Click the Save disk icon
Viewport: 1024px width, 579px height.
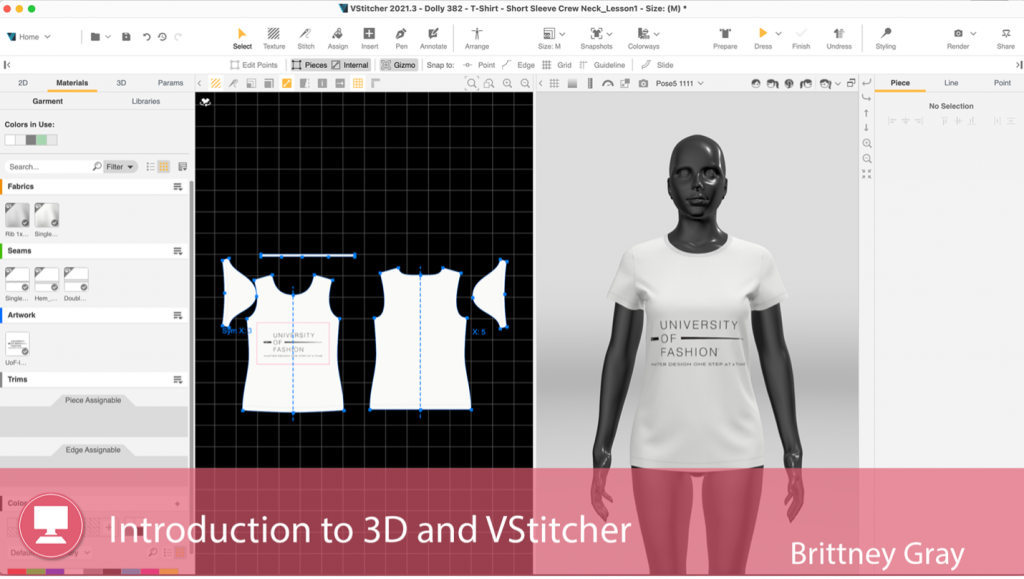coord(126,37)
